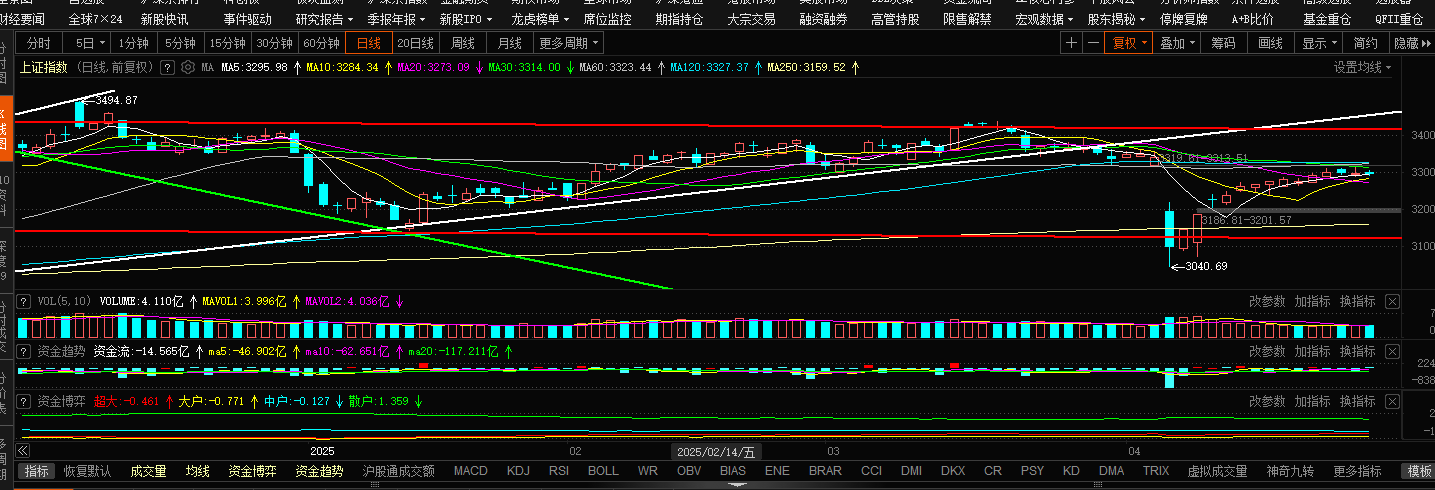The image size is (1435, 490).
Task: Click 恢复默认 at bottom bar
Action: (x=87, y=471)
